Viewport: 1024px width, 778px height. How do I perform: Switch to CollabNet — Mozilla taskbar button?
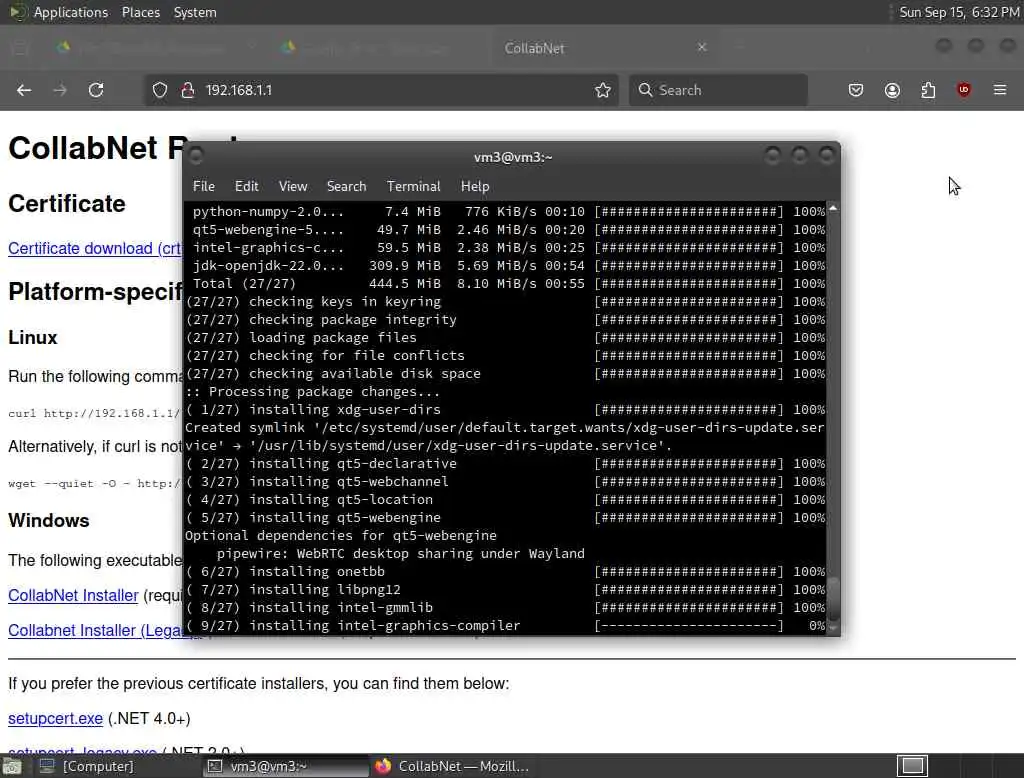coord(453,766)
